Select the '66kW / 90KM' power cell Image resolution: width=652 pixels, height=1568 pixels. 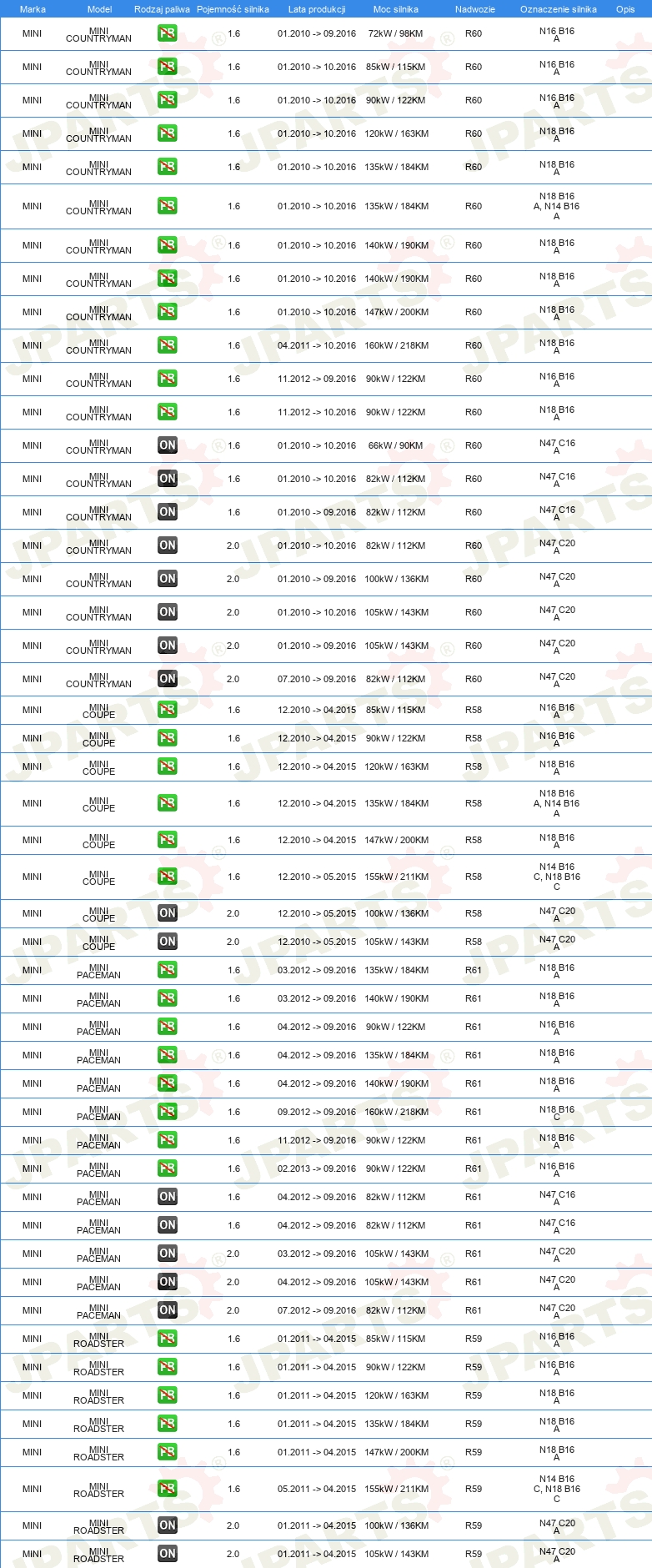click(396, 445)
